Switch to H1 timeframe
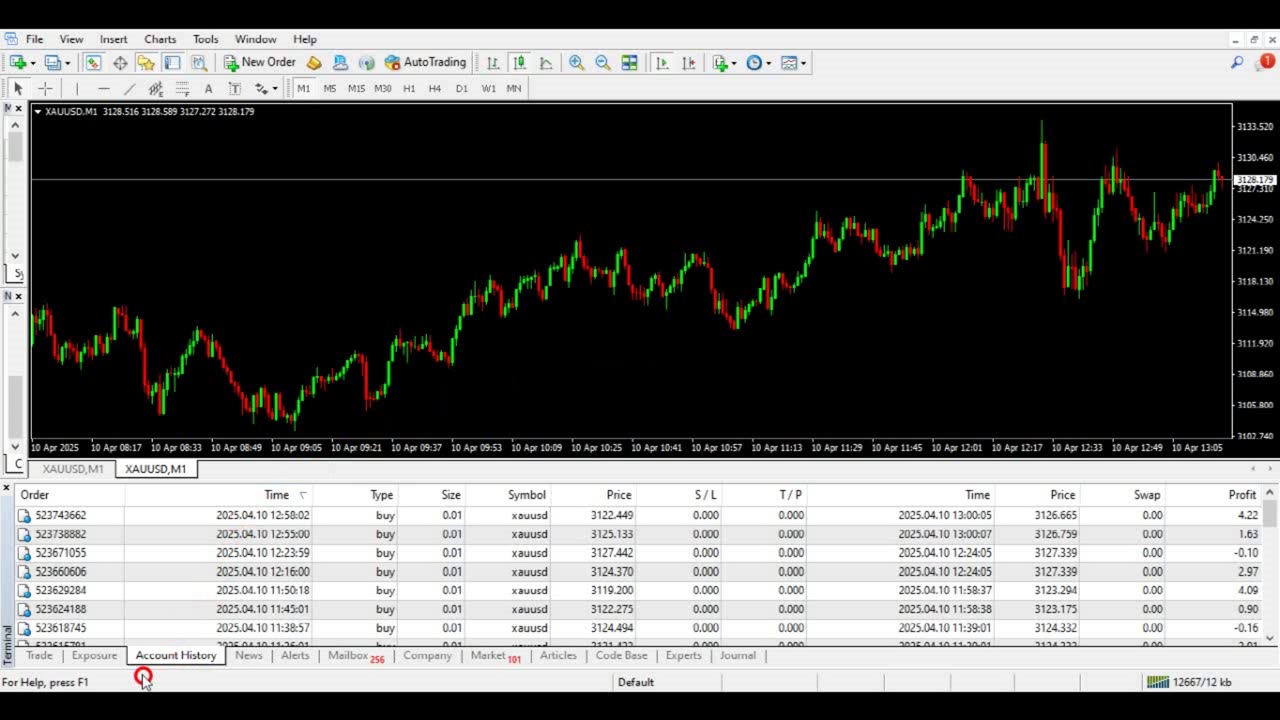 point(409,89)
